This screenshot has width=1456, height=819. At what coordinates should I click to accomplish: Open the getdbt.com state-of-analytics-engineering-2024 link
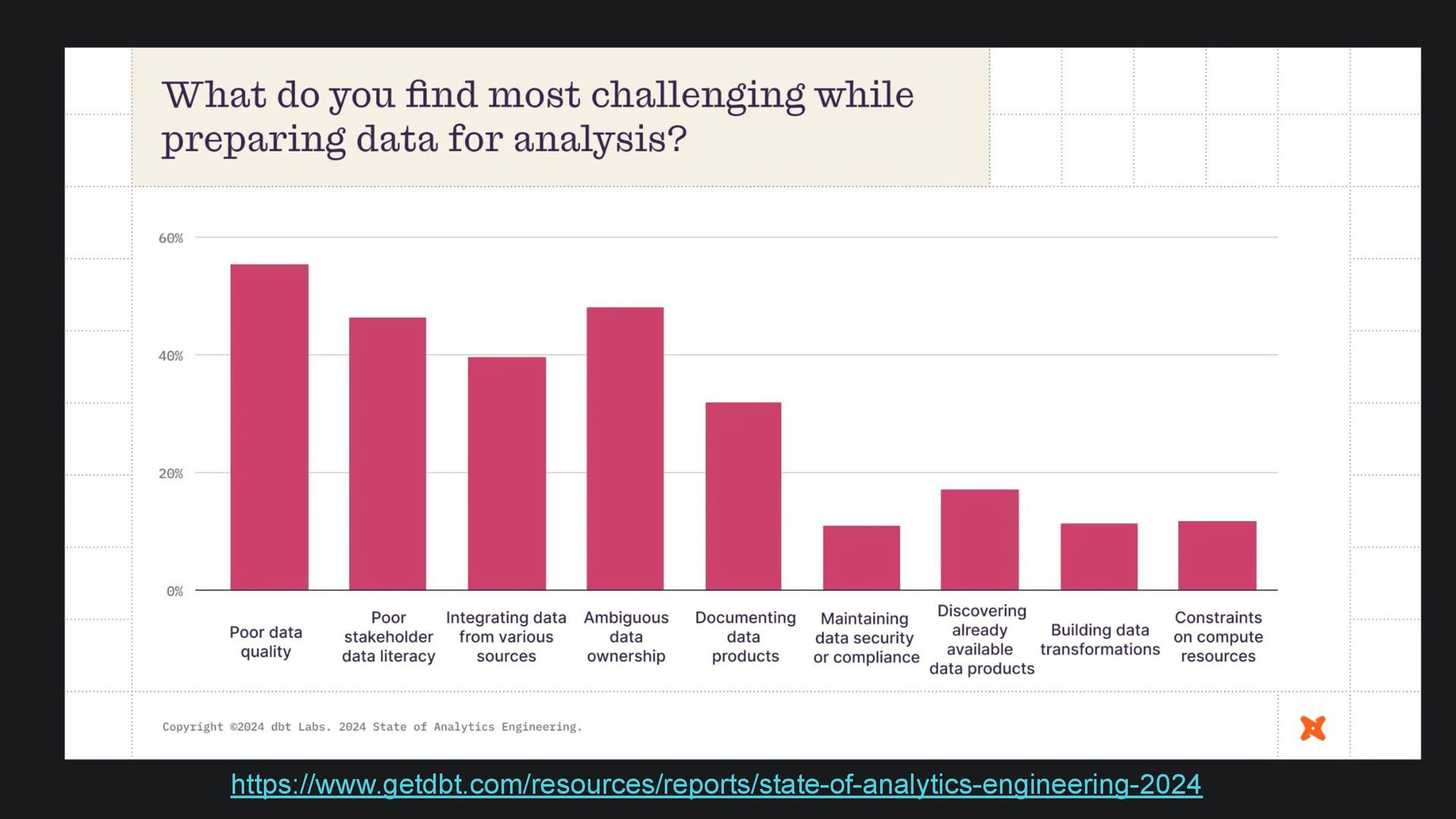click(716, 784)
